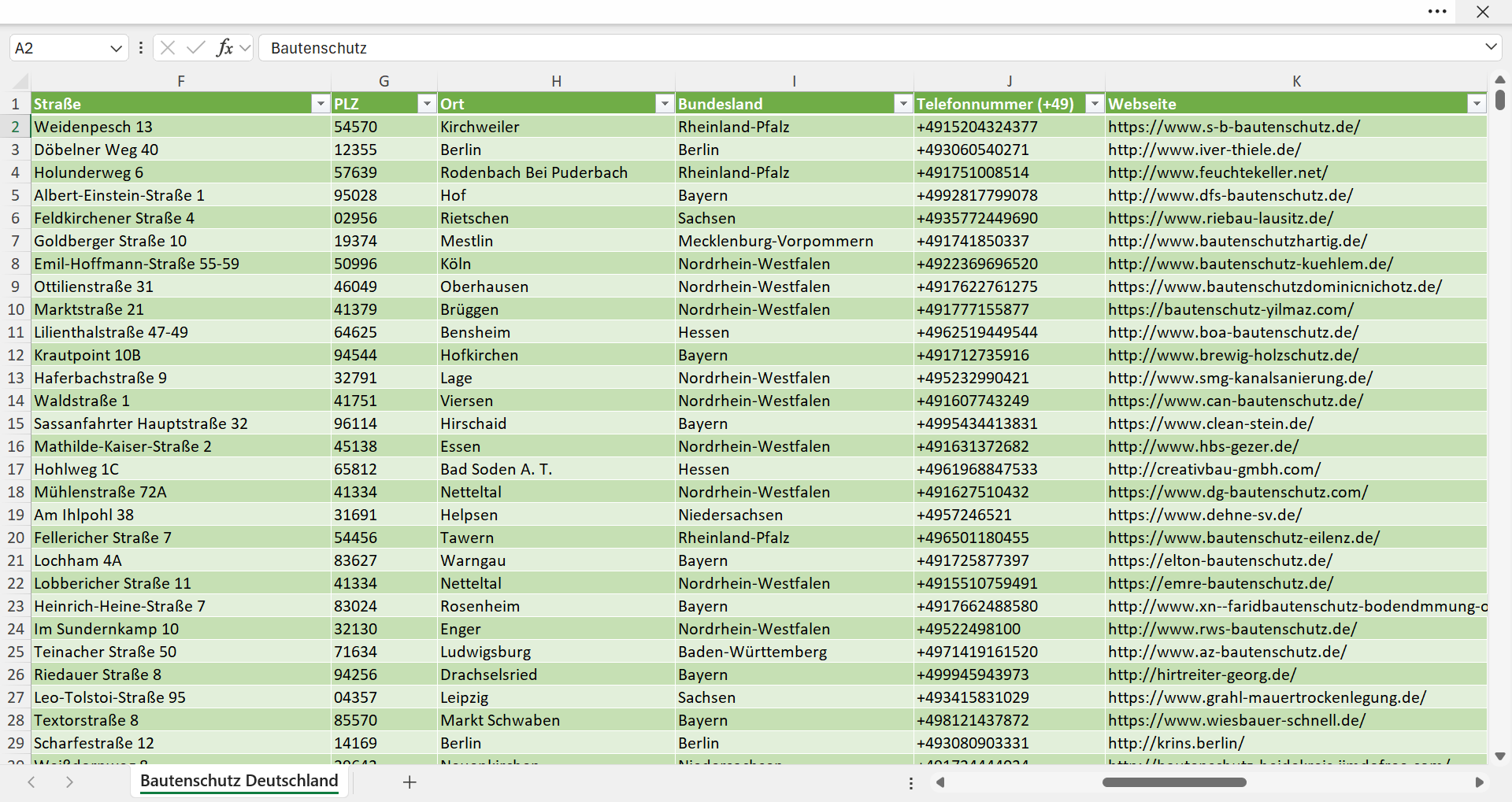Go to previous sheet with the left arrow

[x=31, y=782]
